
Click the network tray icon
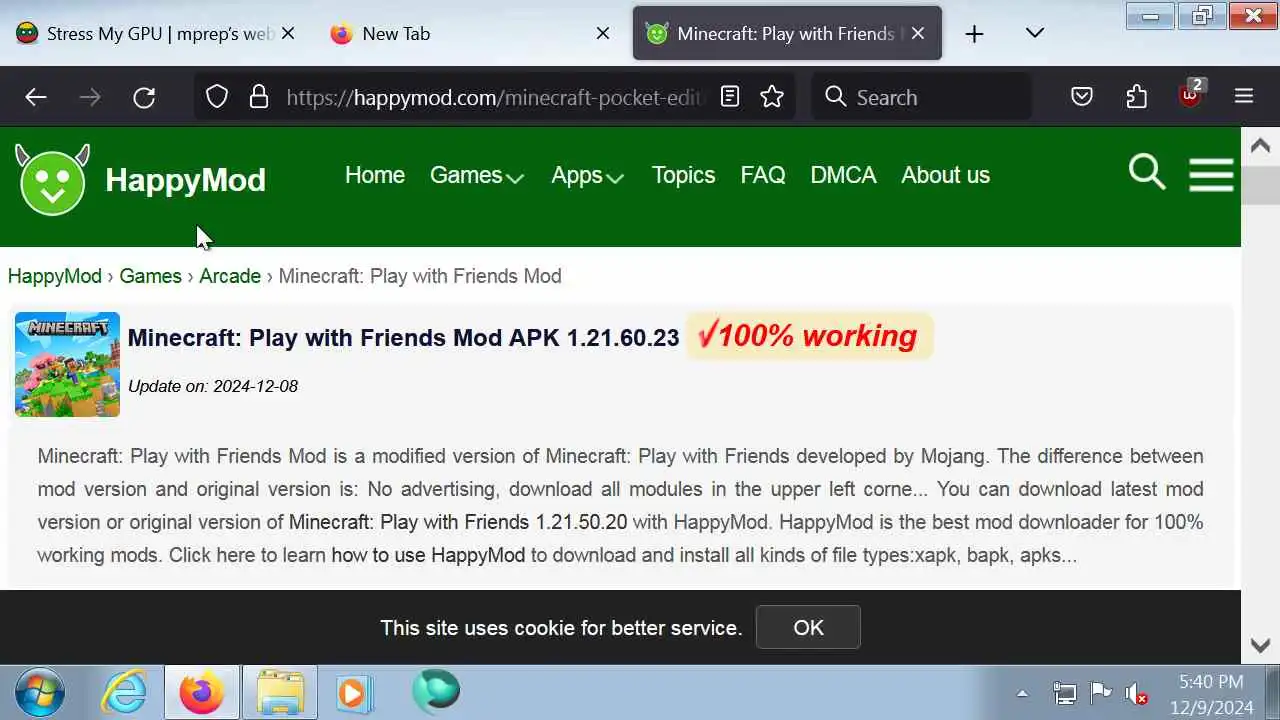tap(1065, 693)
